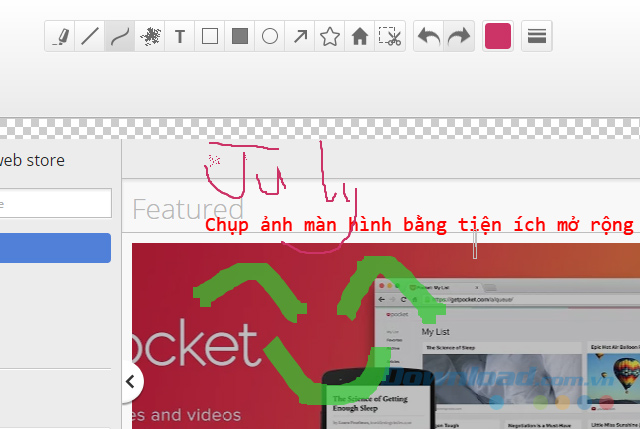Go to previous featured slide
The image size is (640, 429).
pos(131,382)
